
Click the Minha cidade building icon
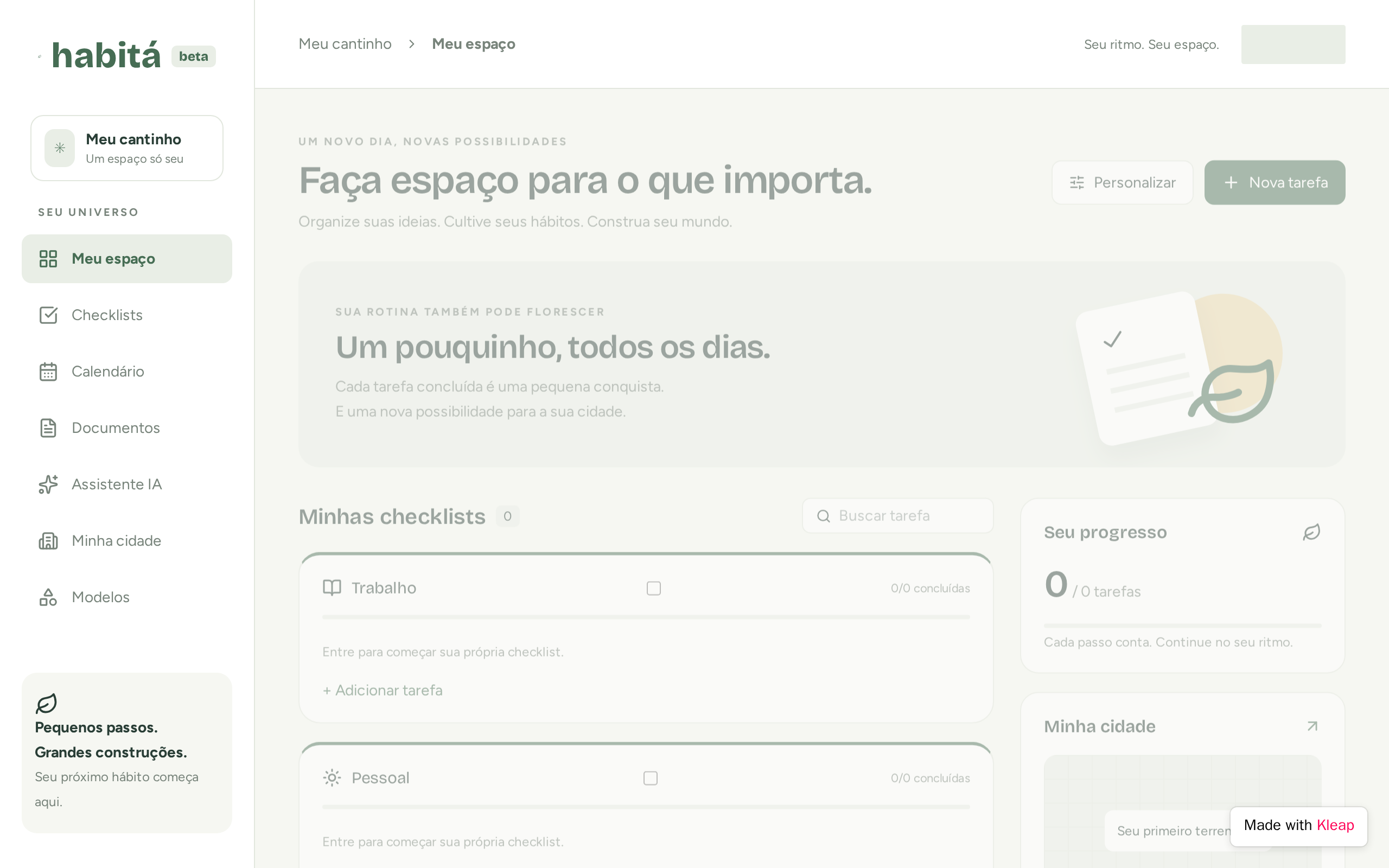[x=48, y=541]
